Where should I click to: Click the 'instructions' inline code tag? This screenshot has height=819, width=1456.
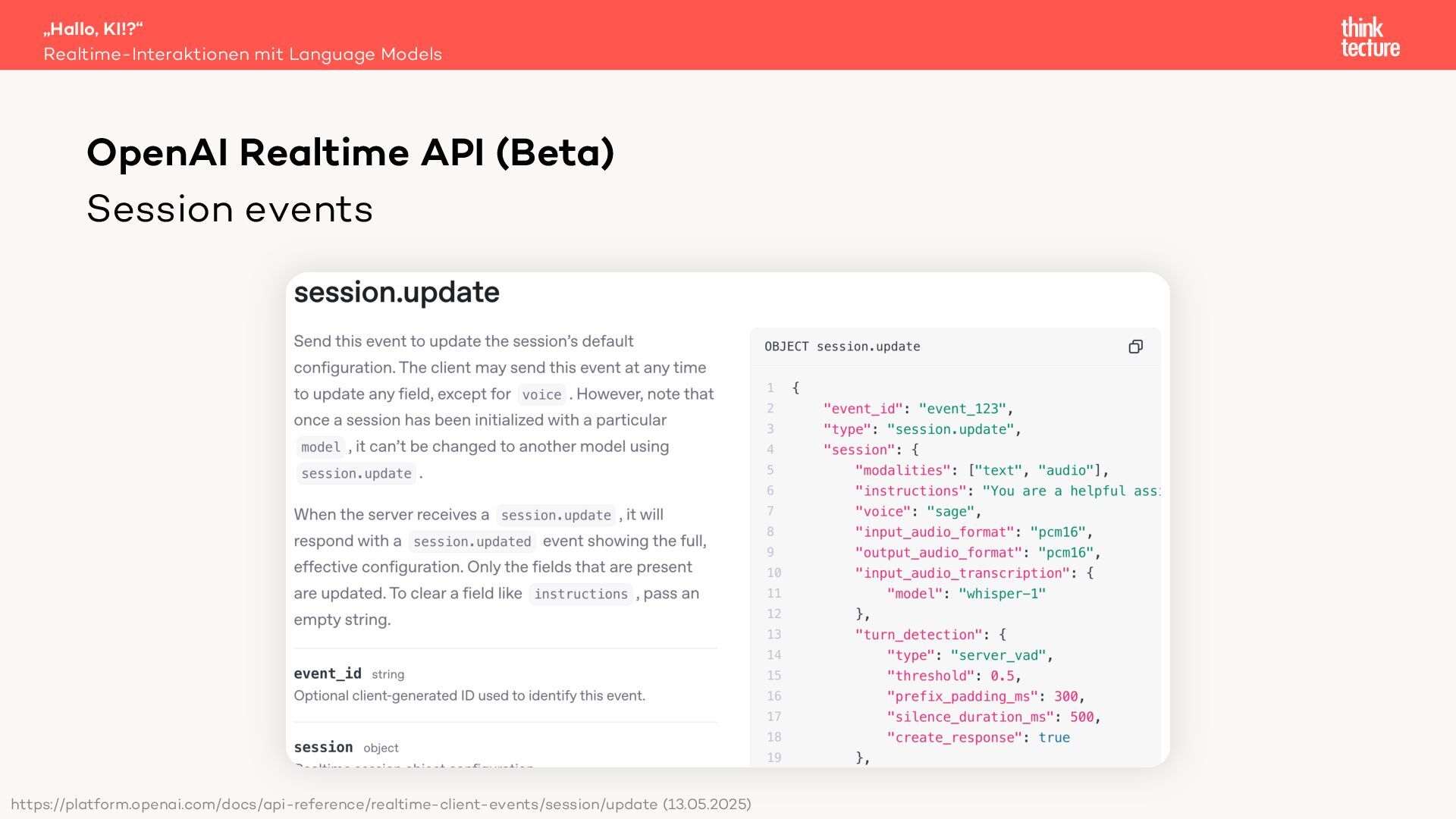pos(580,594)
